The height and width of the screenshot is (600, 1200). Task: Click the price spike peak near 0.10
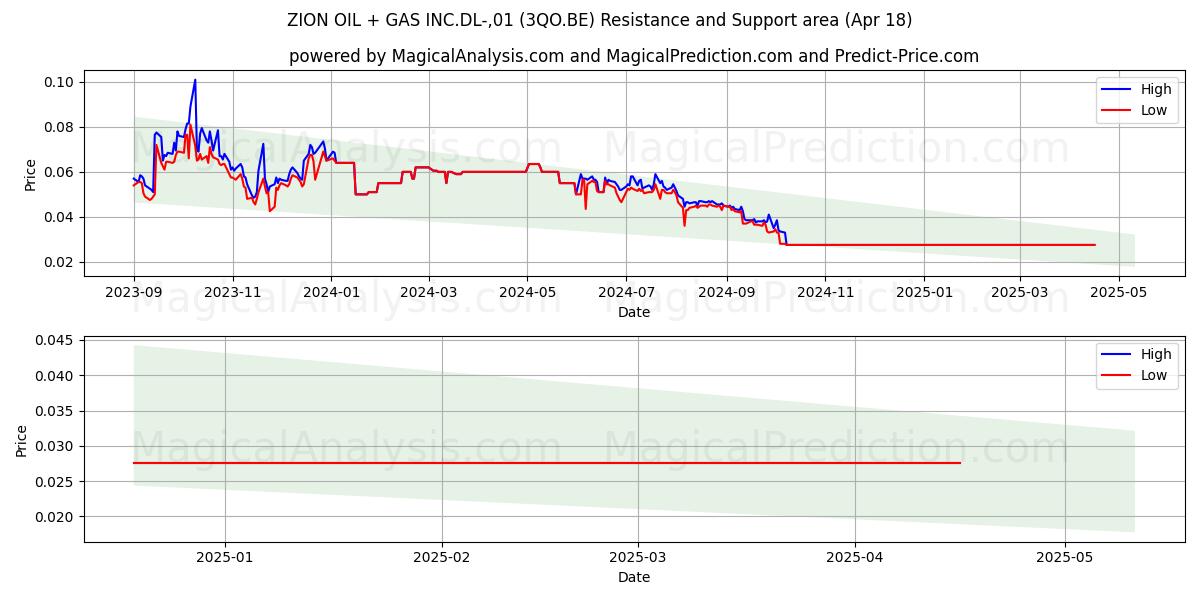point(195,80)
